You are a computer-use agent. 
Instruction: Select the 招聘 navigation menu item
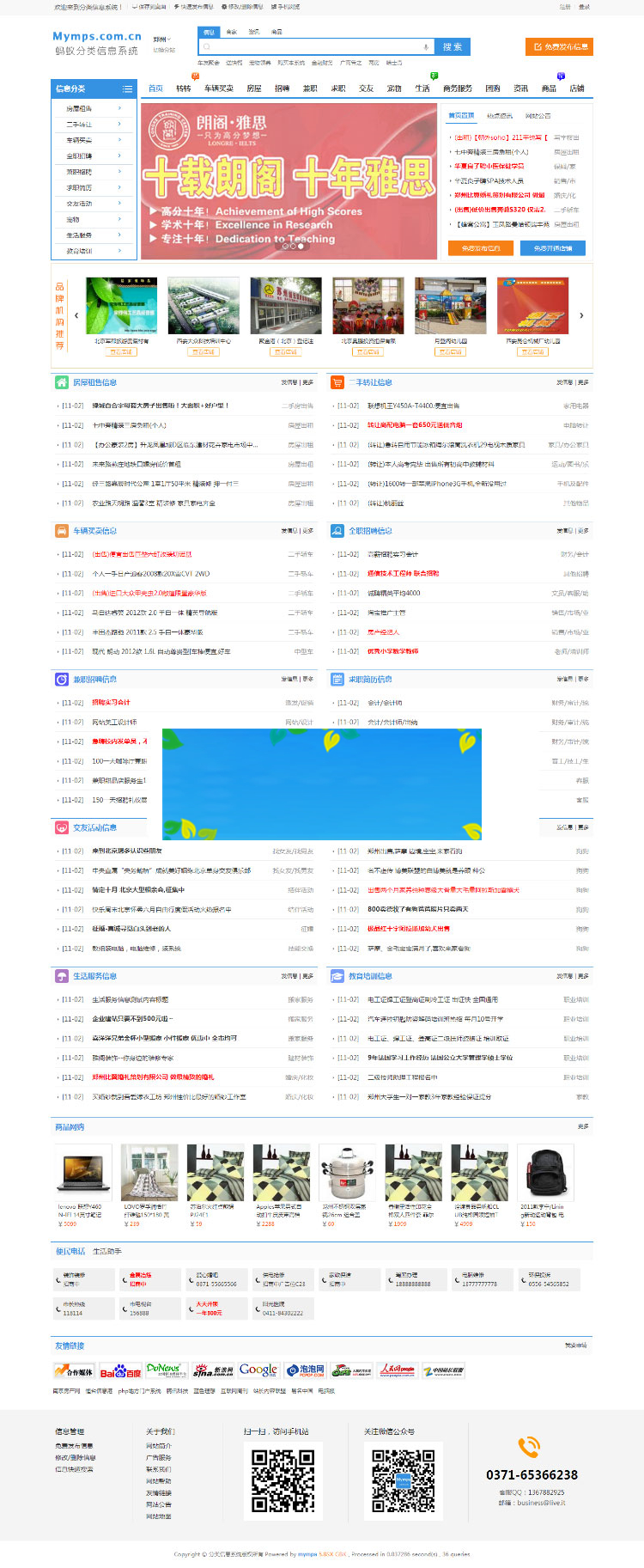point(282,88)
